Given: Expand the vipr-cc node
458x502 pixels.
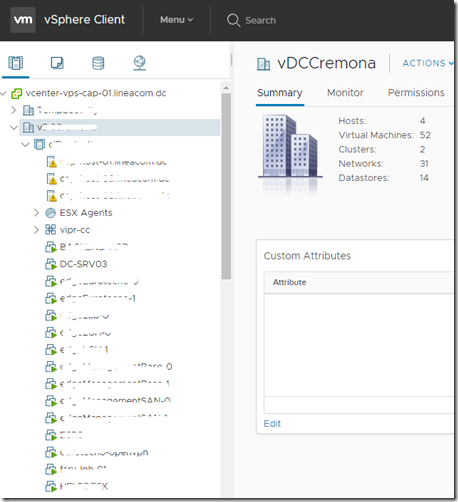Looking at the screenshot, I should click(x=36, y=230).
